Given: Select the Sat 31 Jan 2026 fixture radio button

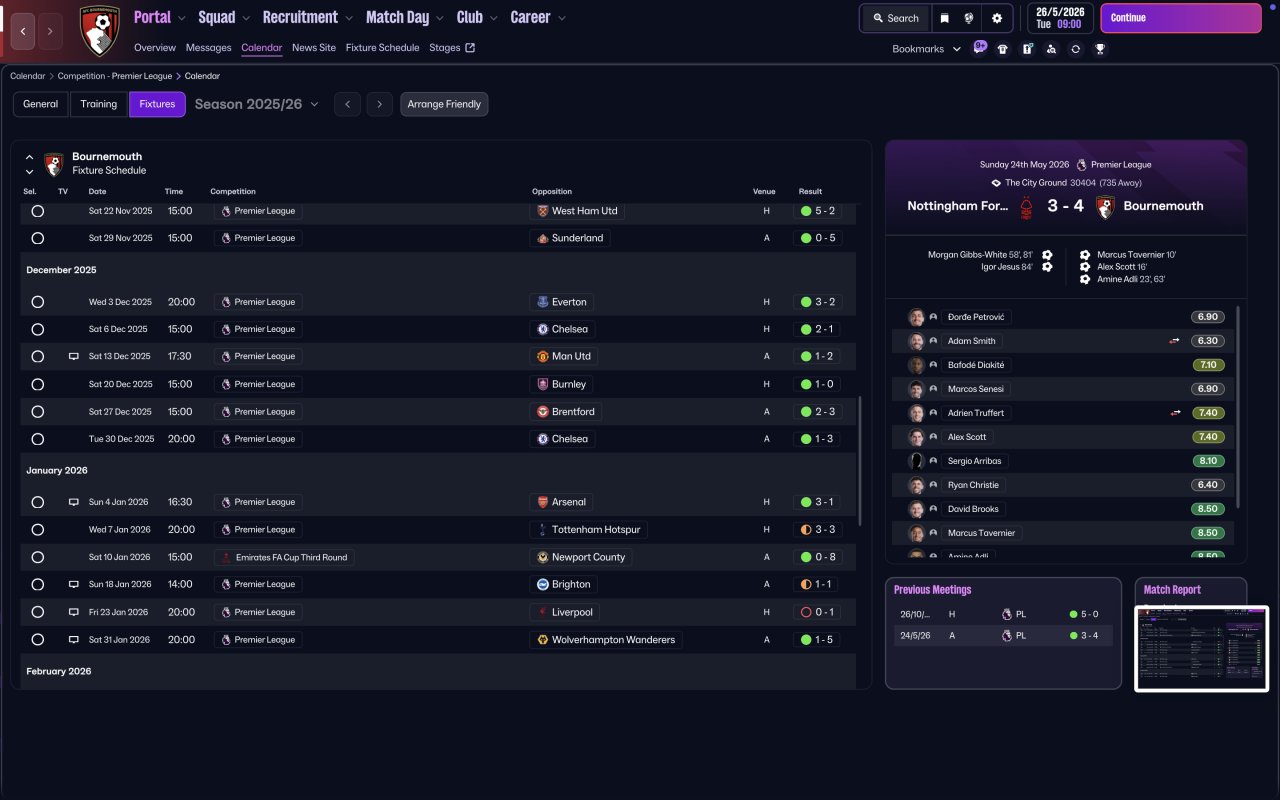Looking at the screenshot, I should coord(38,640).
